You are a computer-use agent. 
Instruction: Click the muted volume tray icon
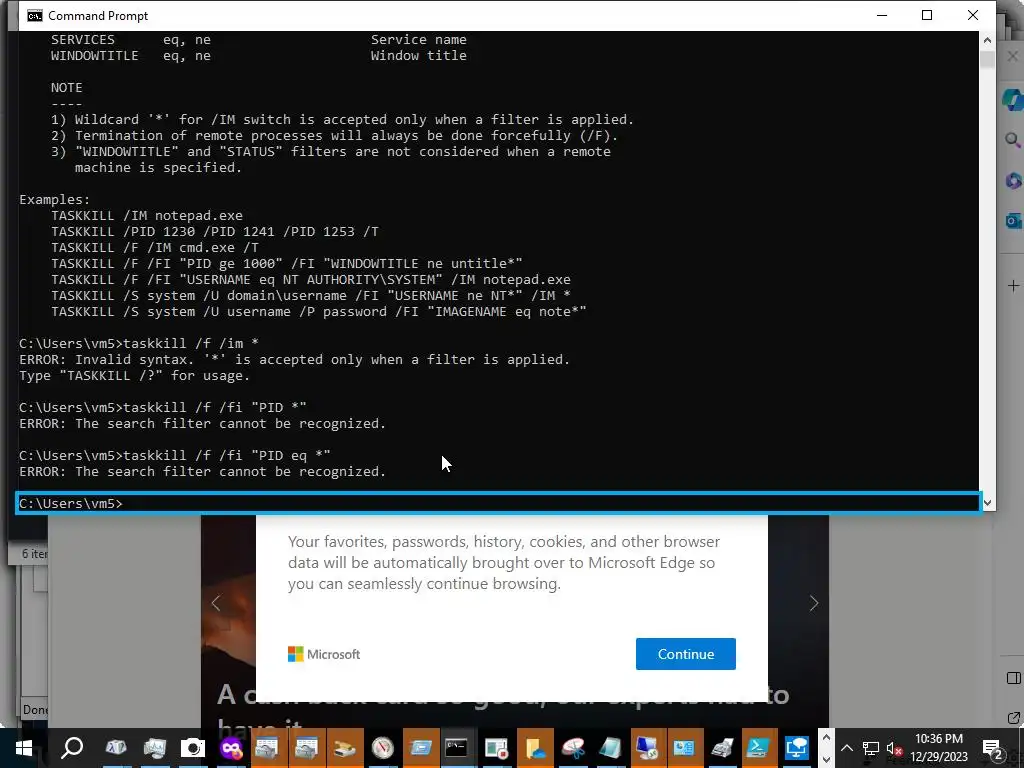895,748
